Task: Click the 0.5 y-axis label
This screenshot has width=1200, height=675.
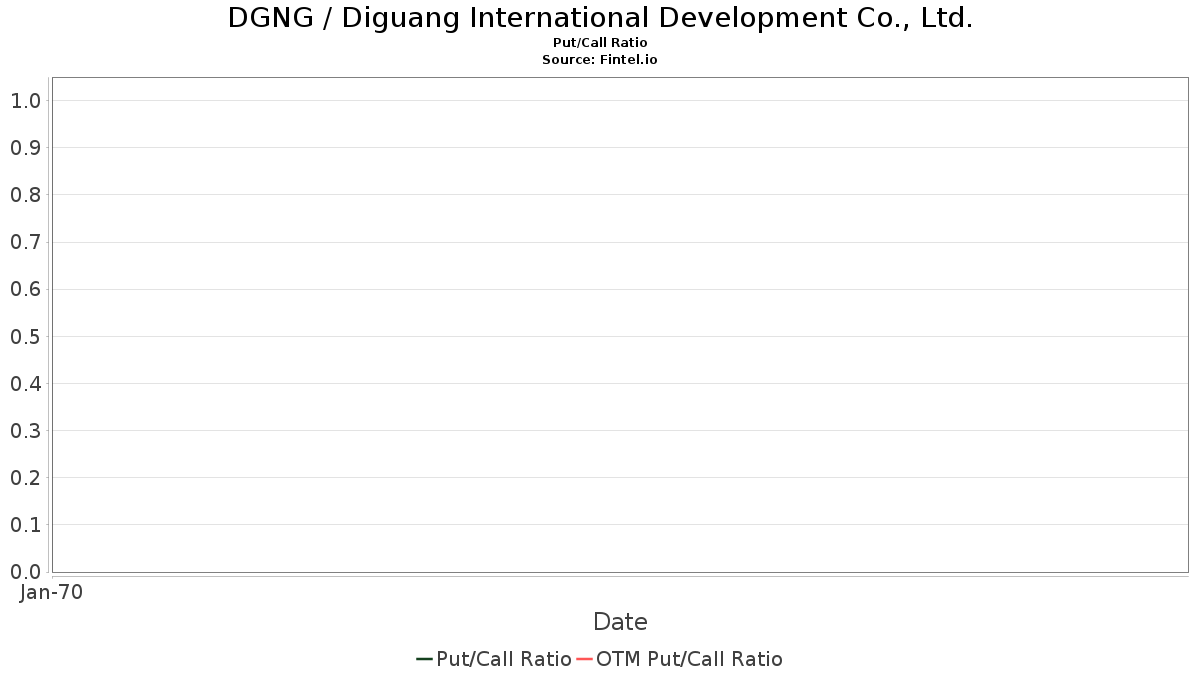Action: point(25,336)
